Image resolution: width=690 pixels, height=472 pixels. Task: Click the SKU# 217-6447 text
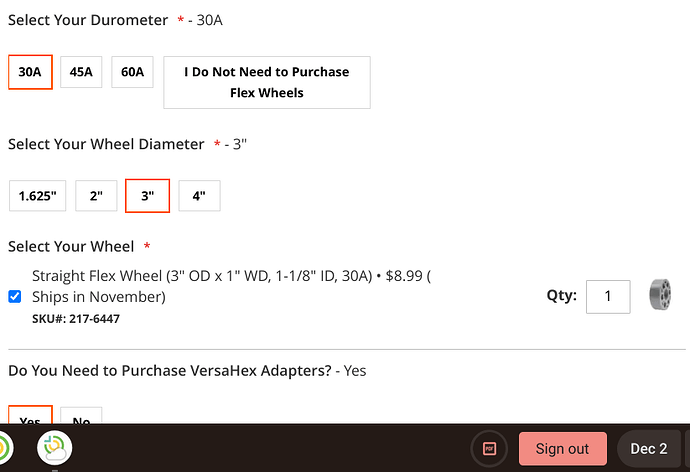(x=76, y=319)
